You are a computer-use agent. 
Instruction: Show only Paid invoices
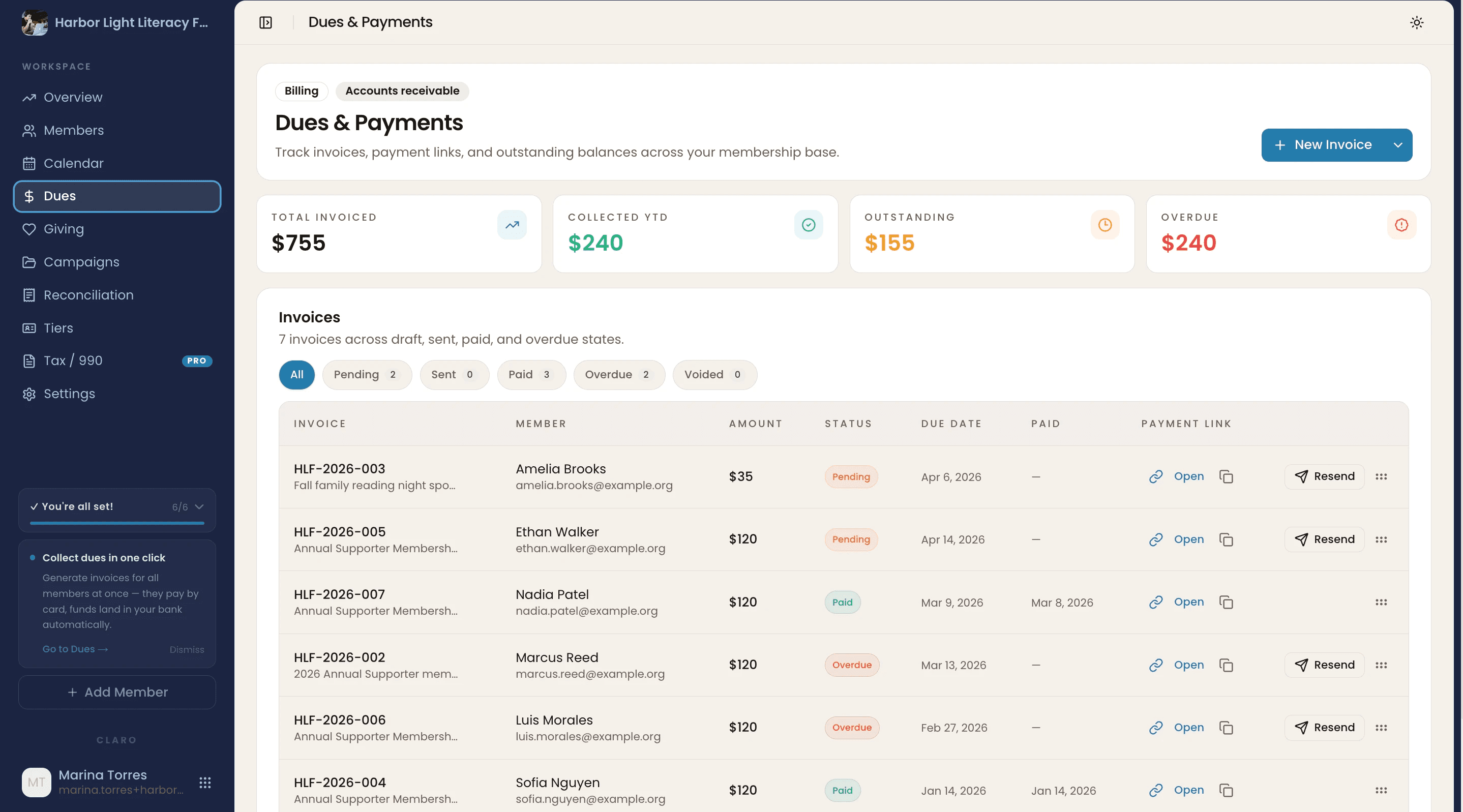531,375
